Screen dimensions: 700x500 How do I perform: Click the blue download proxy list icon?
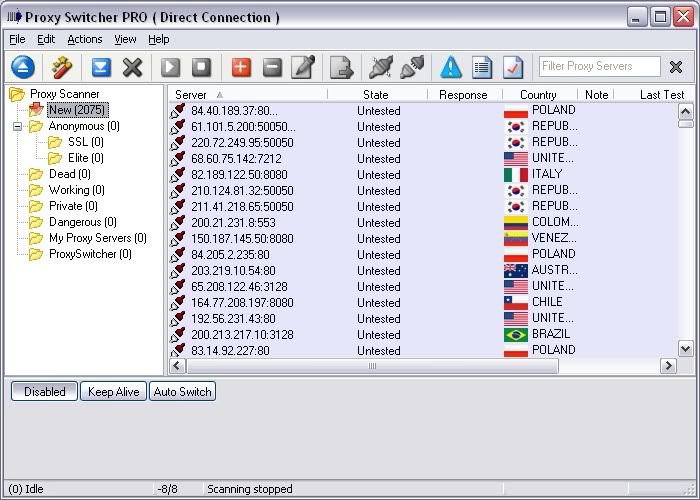click(x=101, y=67)
